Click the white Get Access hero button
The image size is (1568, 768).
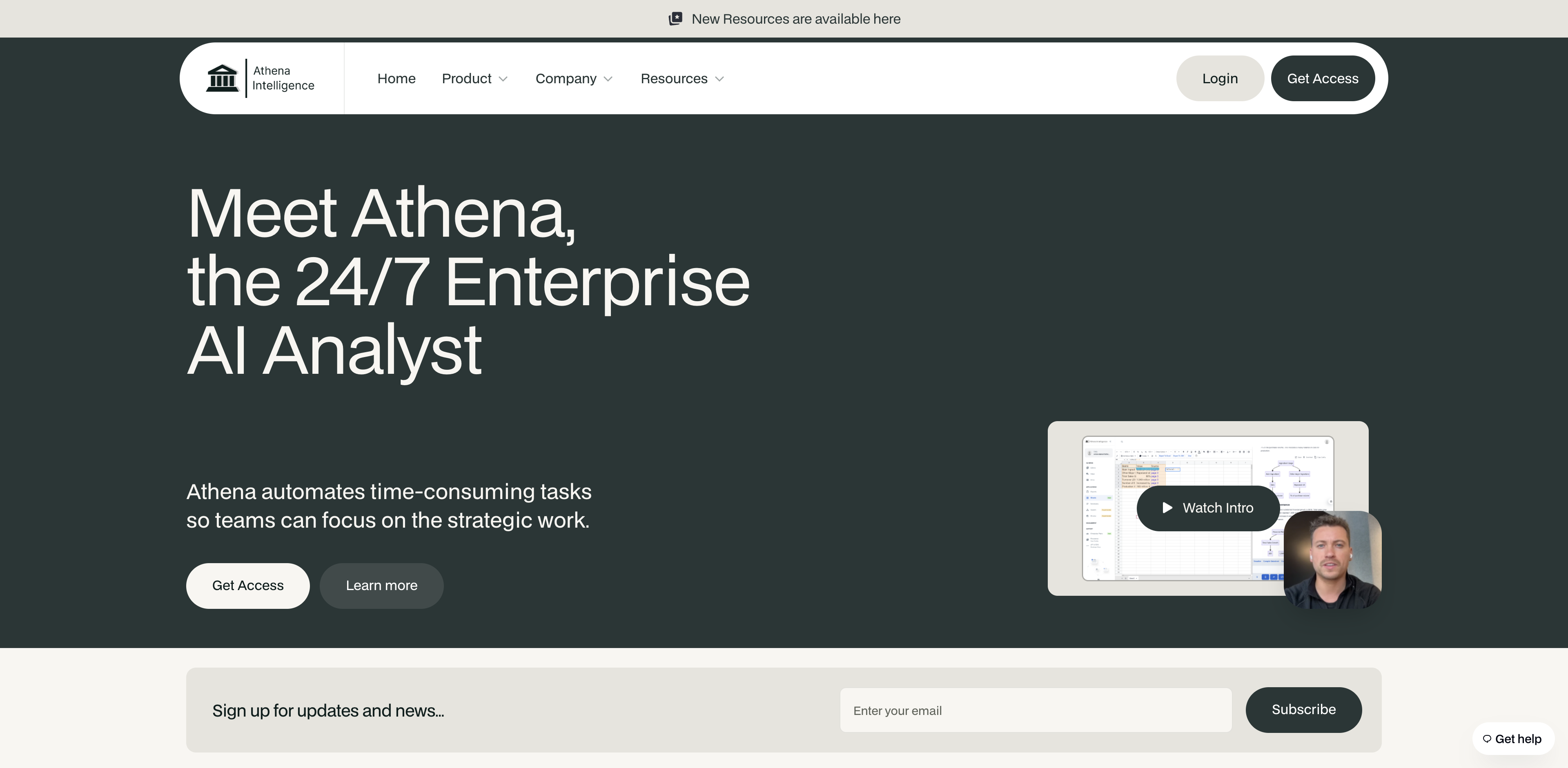pyautogui.click(x=248, y=586)
